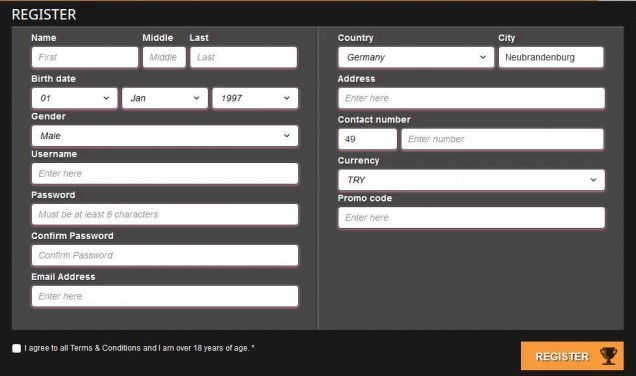636x376 pixels.
Task: Open the Country dropdown showing Germany
Action: point(416,57)
